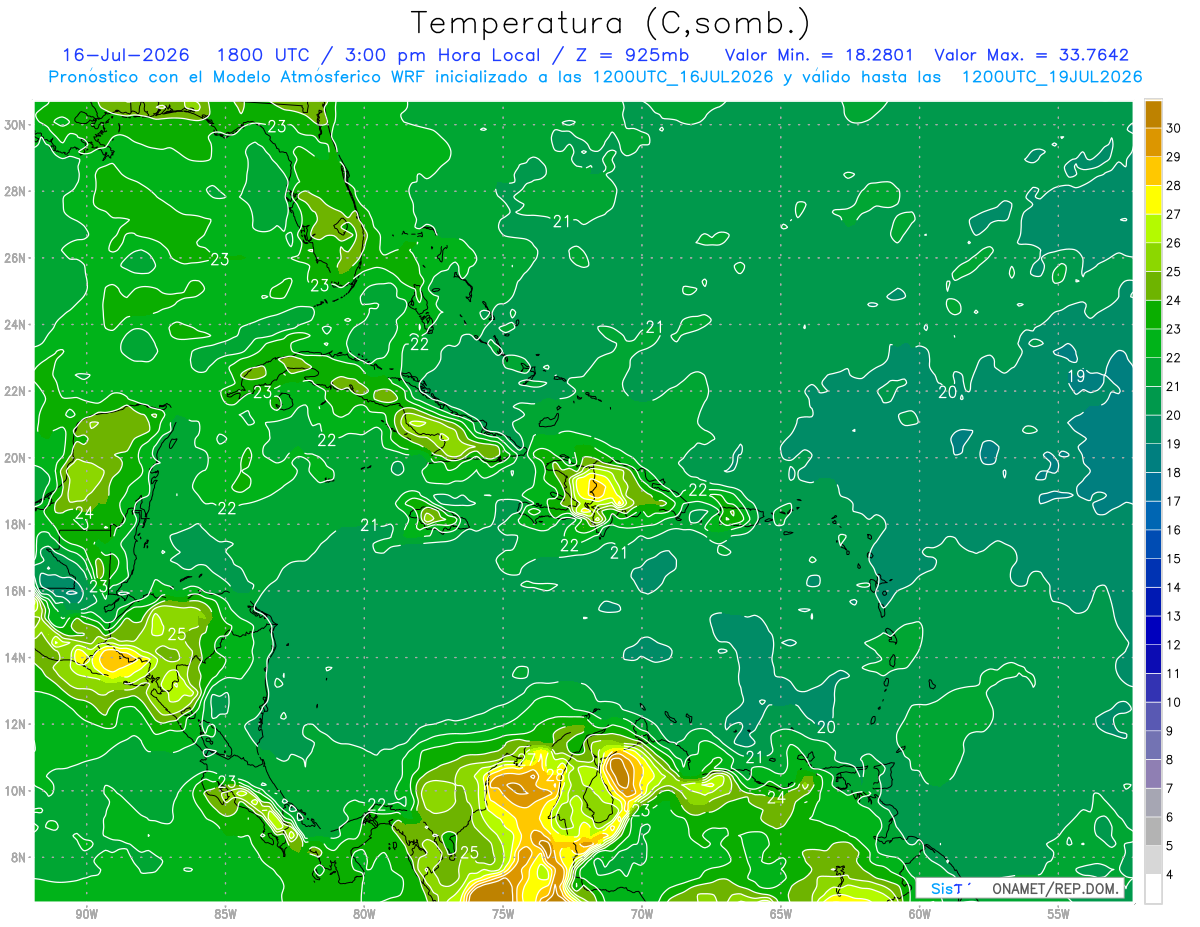The image size is (1200, 927).
Task: Click the blue 'Sis' logo beside ONAMET
Action: [x=942, y=888]
